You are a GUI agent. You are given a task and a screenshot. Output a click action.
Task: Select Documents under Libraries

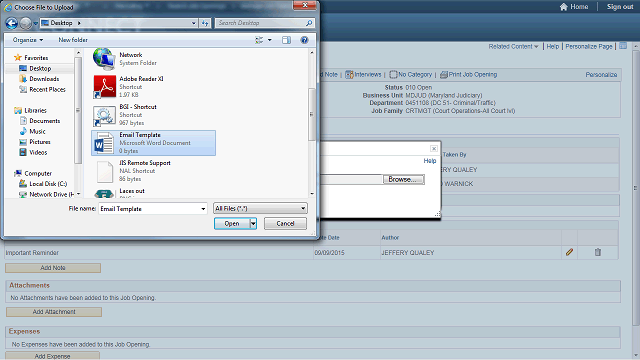(44, 121)
